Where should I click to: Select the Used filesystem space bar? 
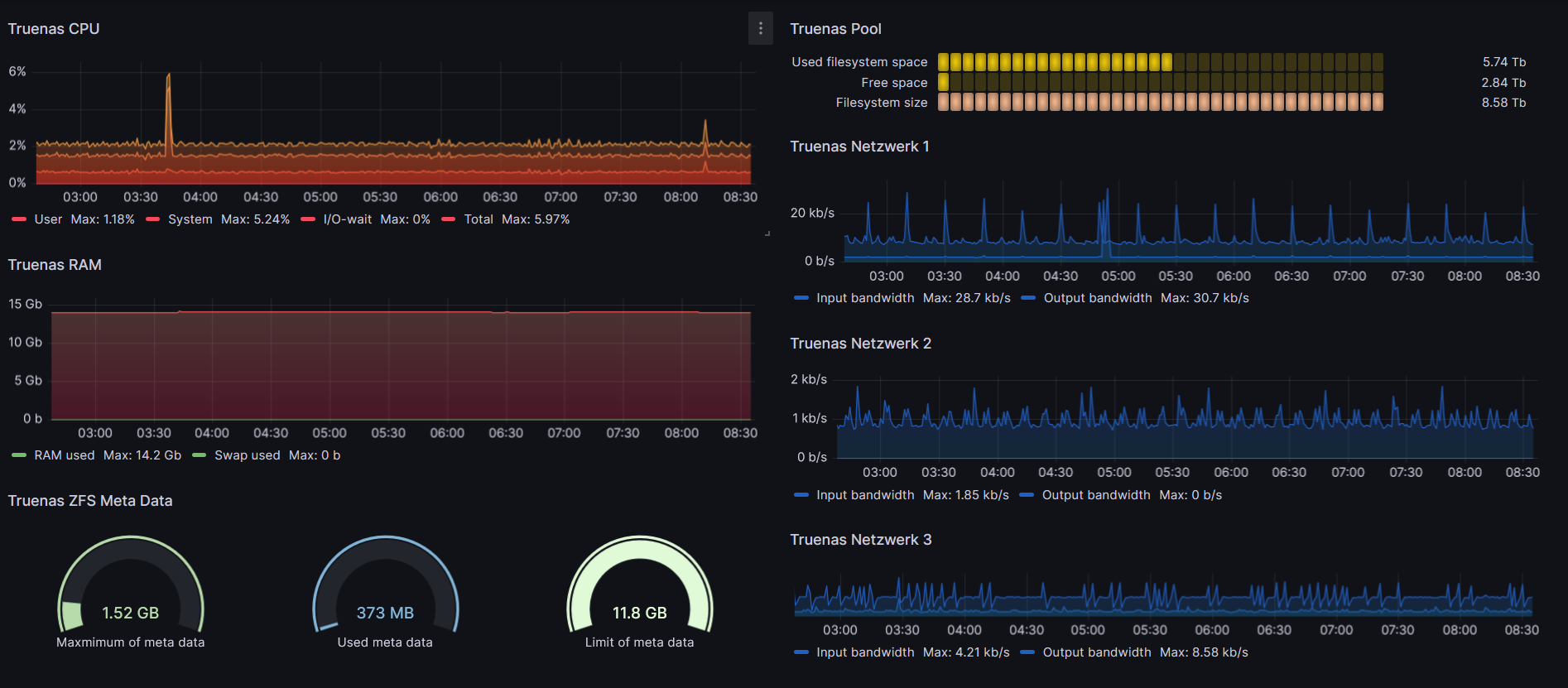(x=1161, y=62)
